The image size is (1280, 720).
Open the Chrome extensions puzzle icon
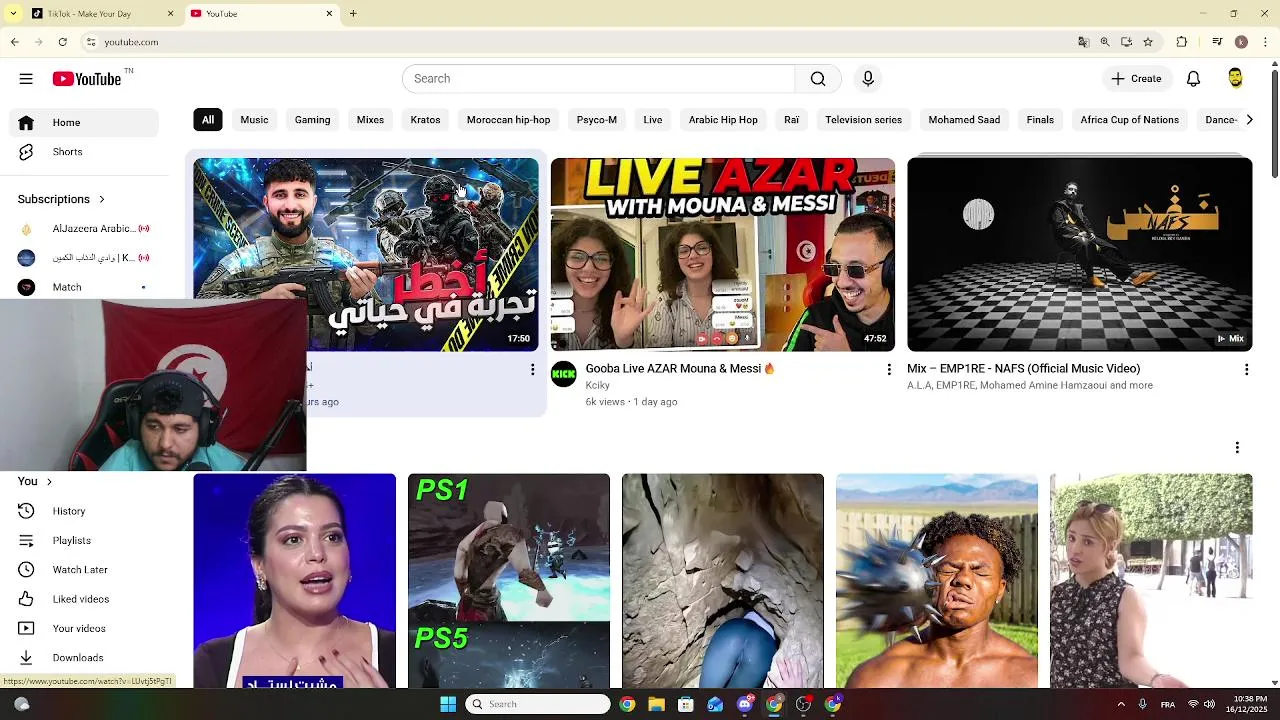coord(1182,42)
